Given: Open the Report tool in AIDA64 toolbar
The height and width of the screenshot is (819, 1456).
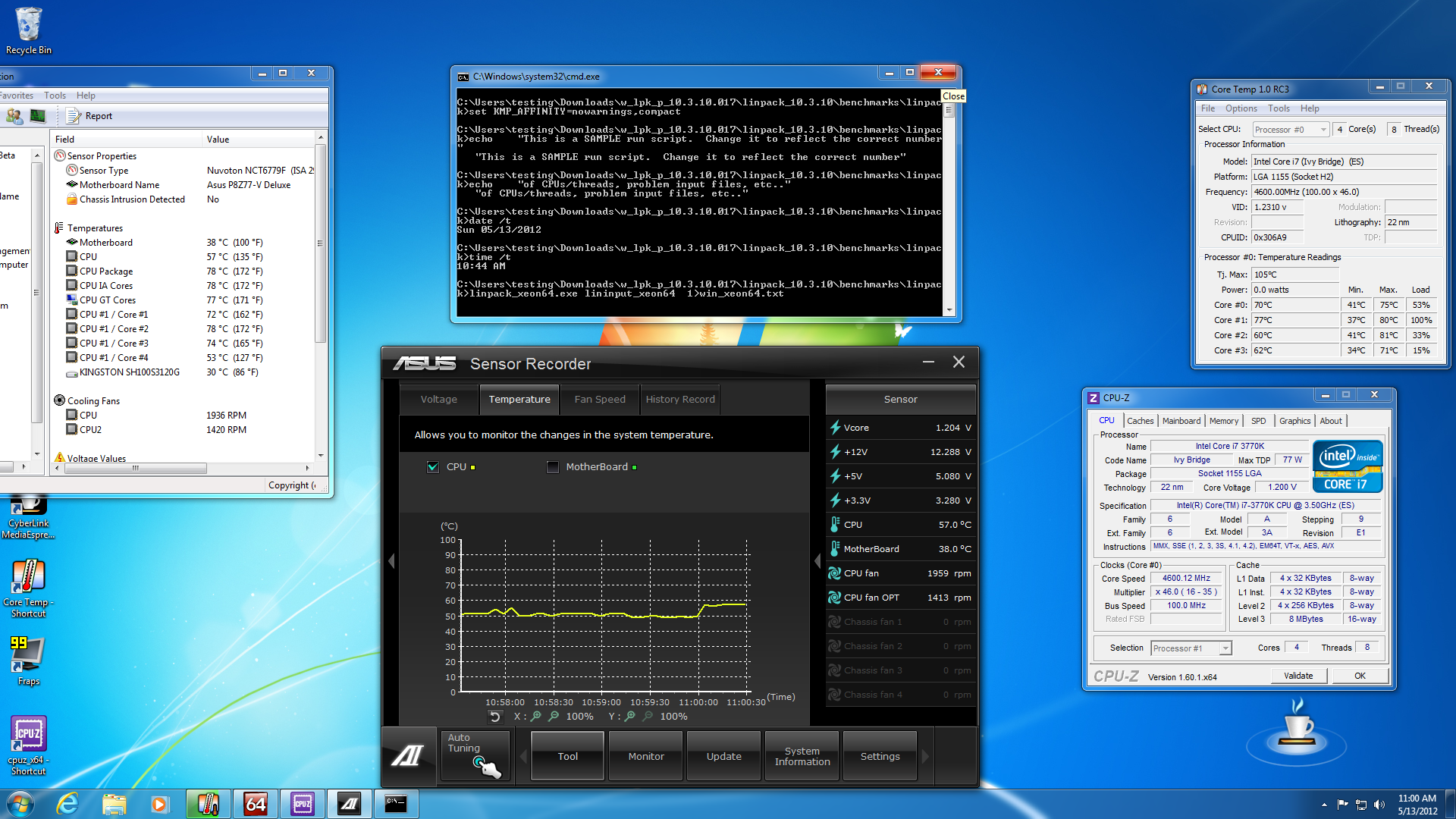Looking at the screenshot, I should pyautogui.click(x=89, y=116).
